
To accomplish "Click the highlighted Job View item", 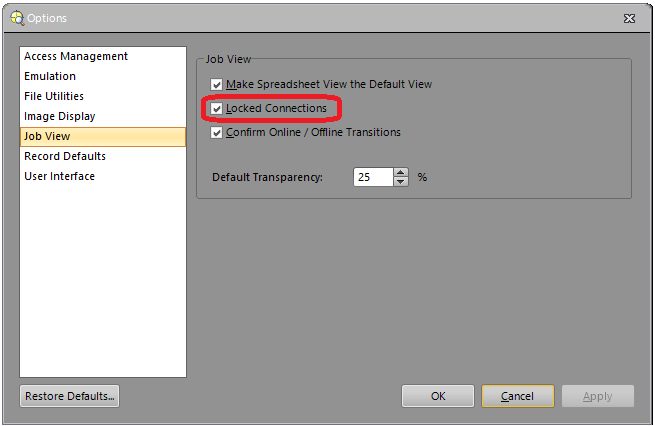I will 47,137.
